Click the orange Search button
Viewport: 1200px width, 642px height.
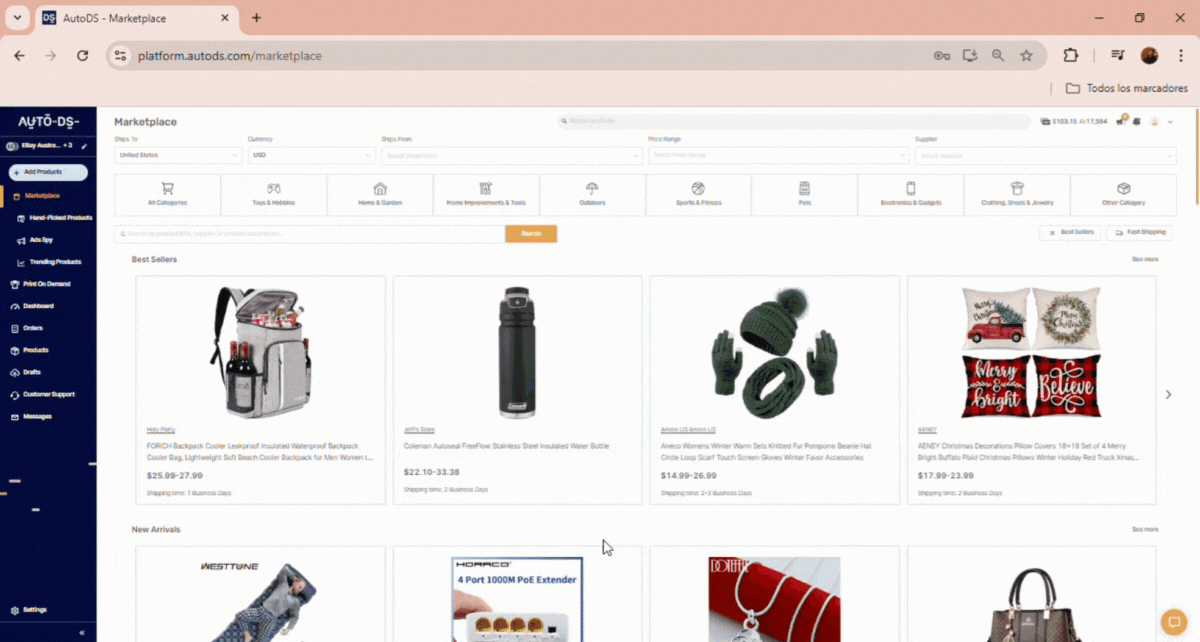530,234
